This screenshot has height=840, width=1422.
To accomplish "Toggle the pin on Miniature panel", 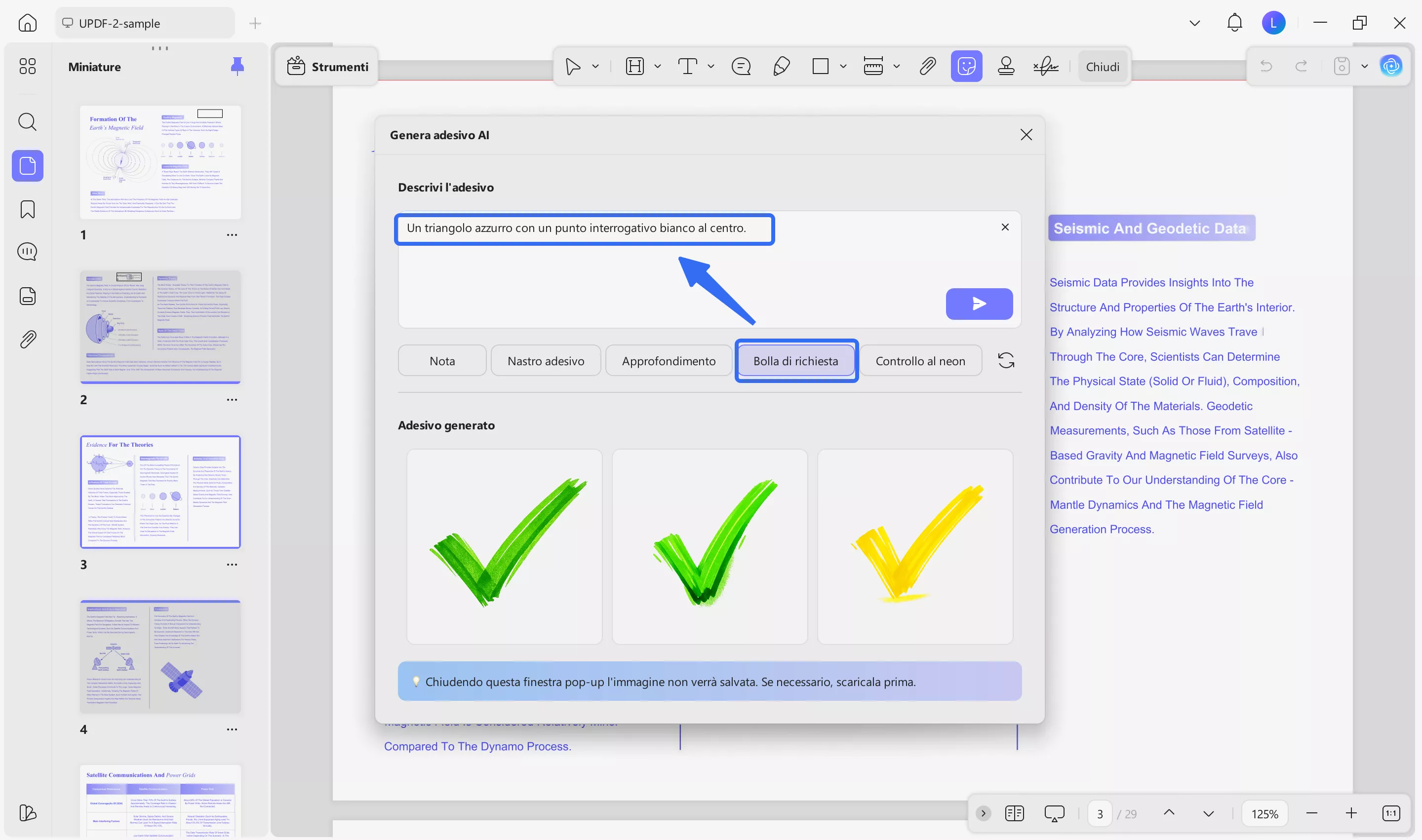I will 237,66.
